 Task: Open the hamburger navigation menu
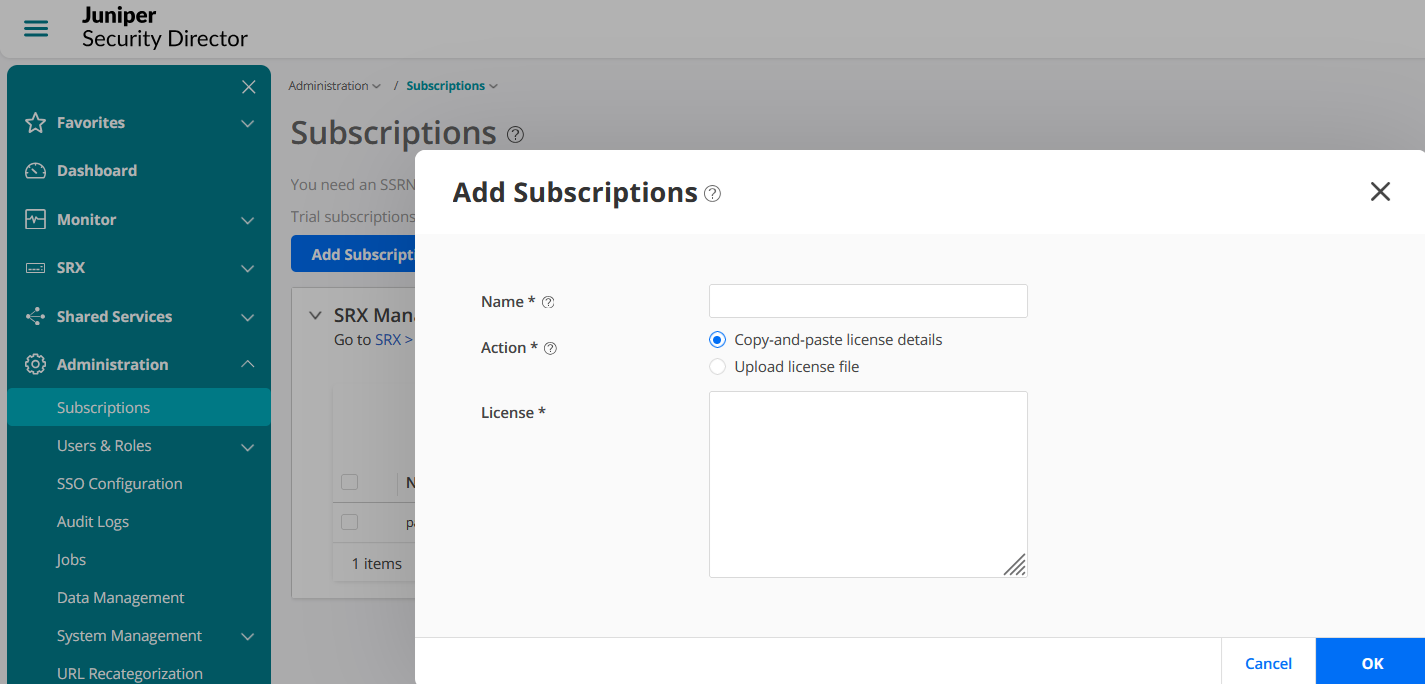(36, 29)
